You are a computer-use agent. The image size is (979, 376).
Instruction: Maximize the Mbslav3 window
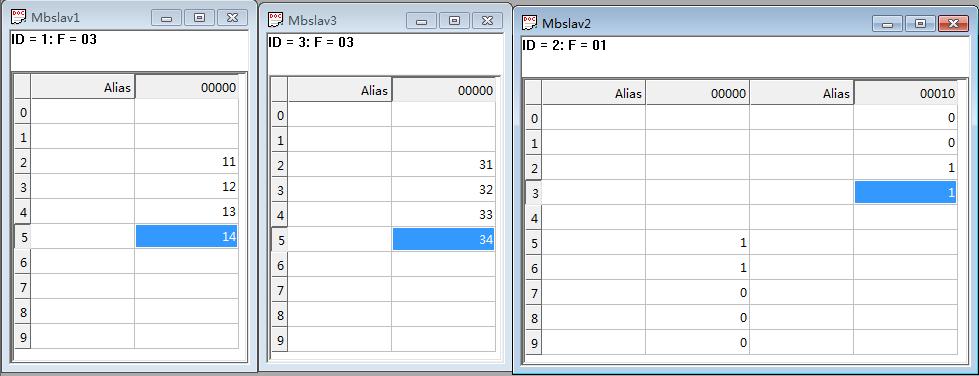pyautogui.click(x=455, y=21)
